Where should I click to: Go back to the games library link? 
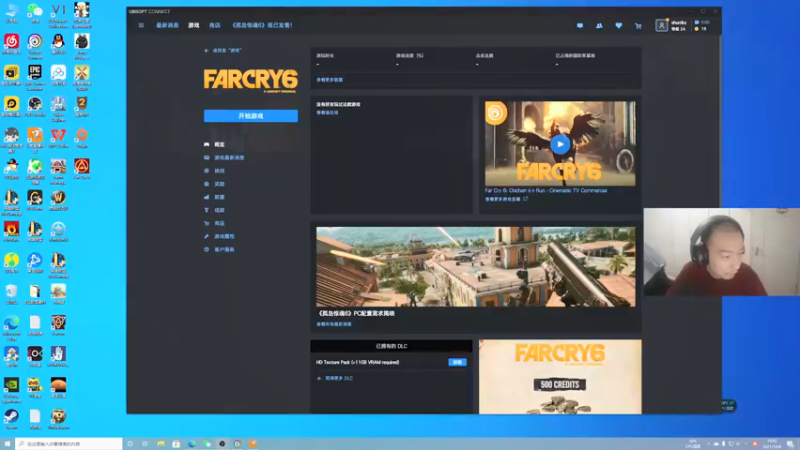(222, 51)
